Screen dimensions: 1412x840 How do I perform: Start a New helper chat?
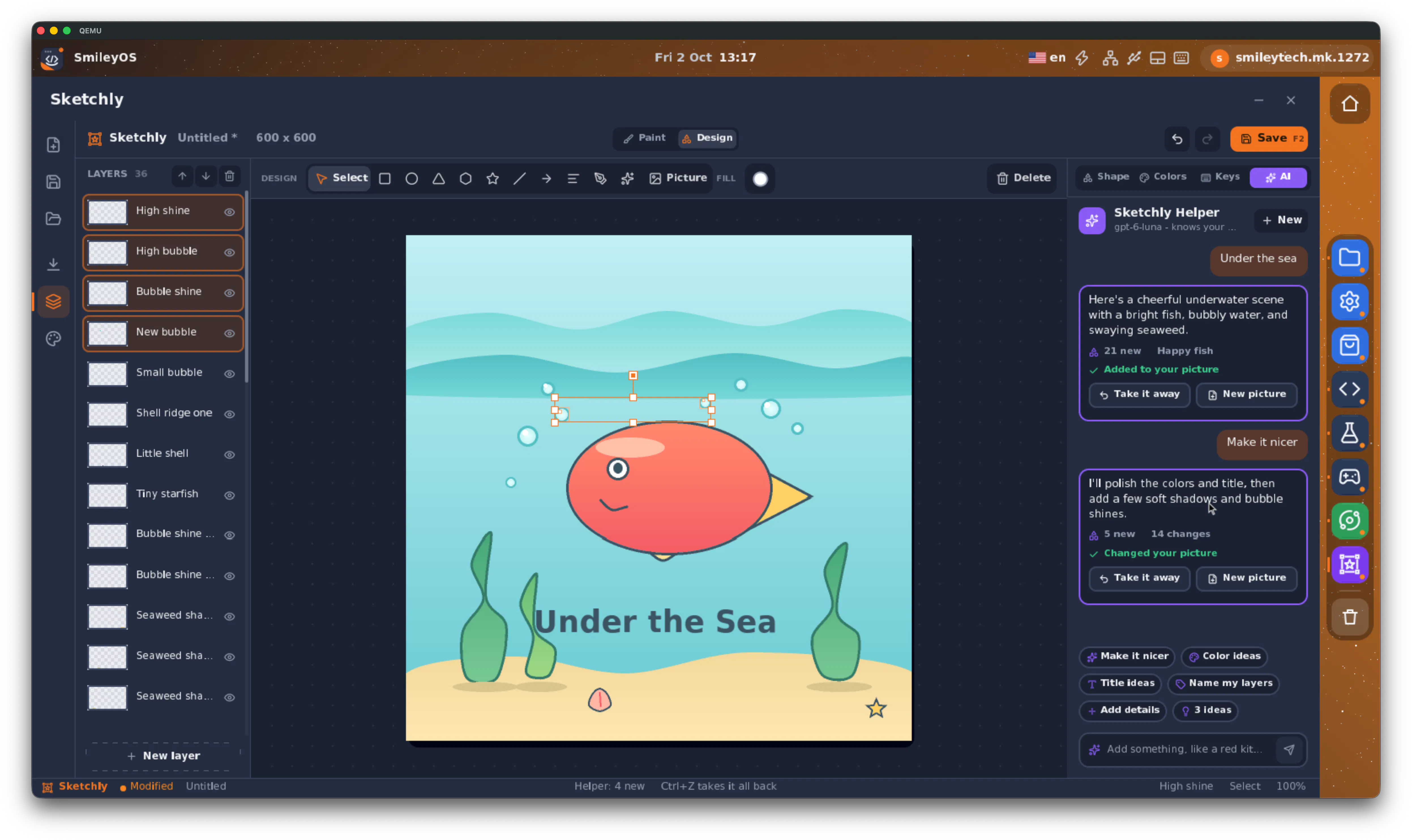(x=1281, y=220)
